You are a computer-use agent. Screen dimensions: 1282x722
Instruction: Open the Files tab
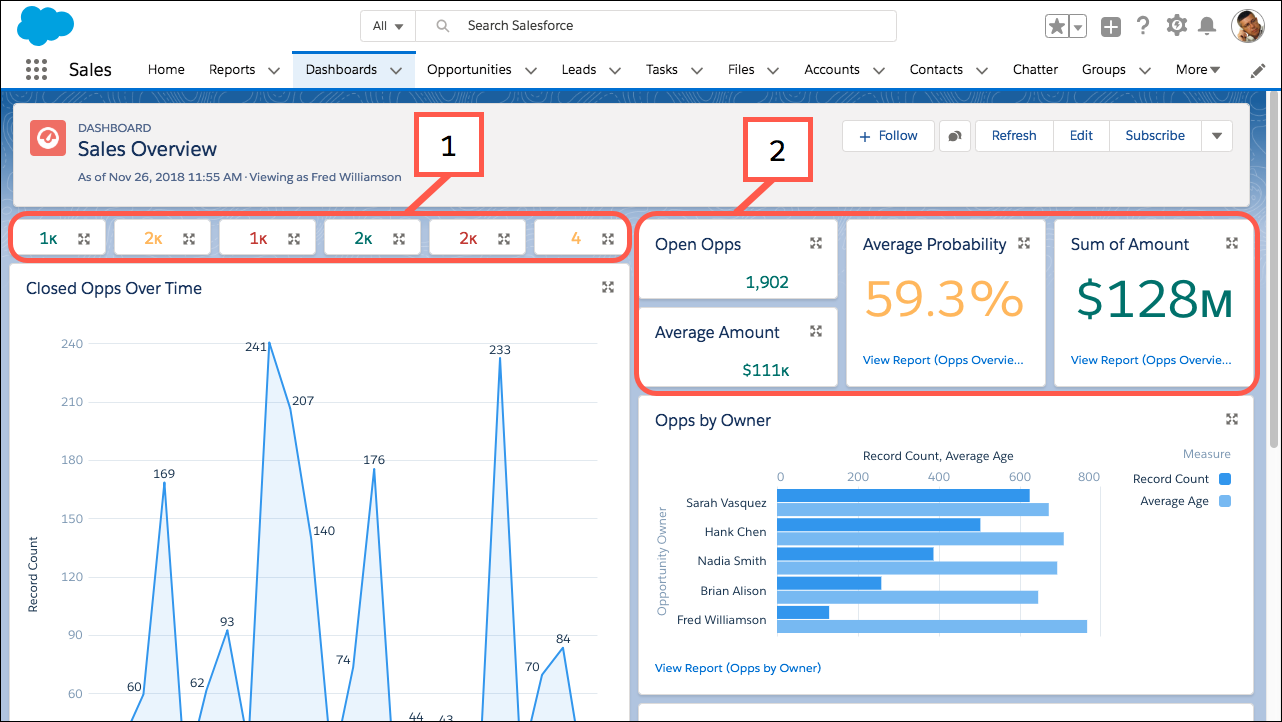[x=741, y=70]
